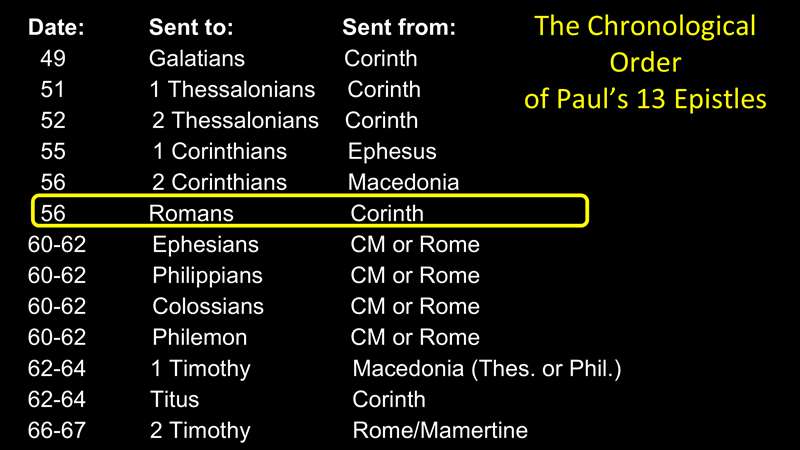Screen dimensions: 800x450
Task: Click the Ephesians entry
Action: coord(205,245)
